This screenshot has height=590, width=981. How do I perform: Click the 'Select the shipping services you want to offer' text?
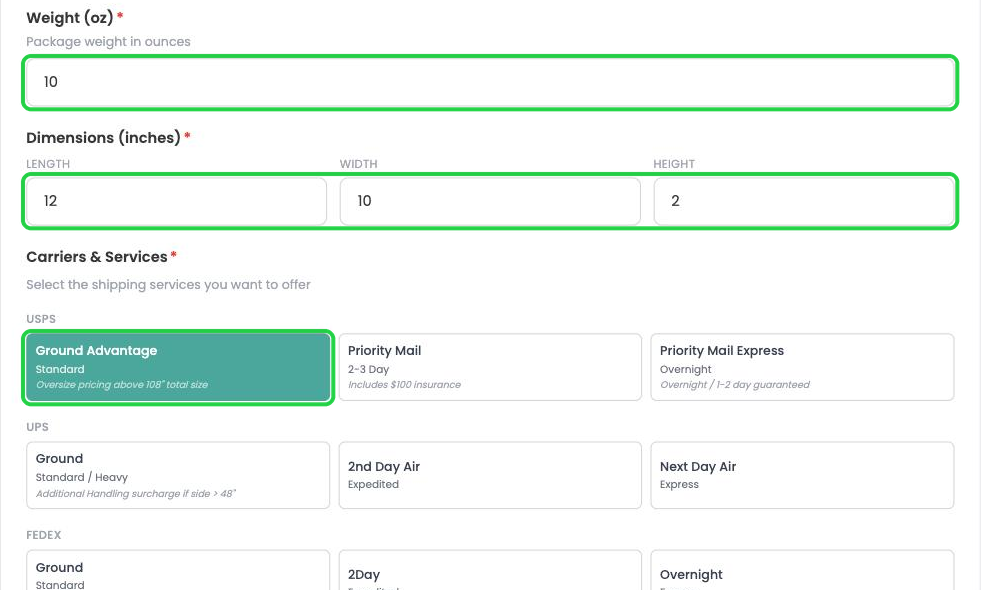click(x=168, y=285)
